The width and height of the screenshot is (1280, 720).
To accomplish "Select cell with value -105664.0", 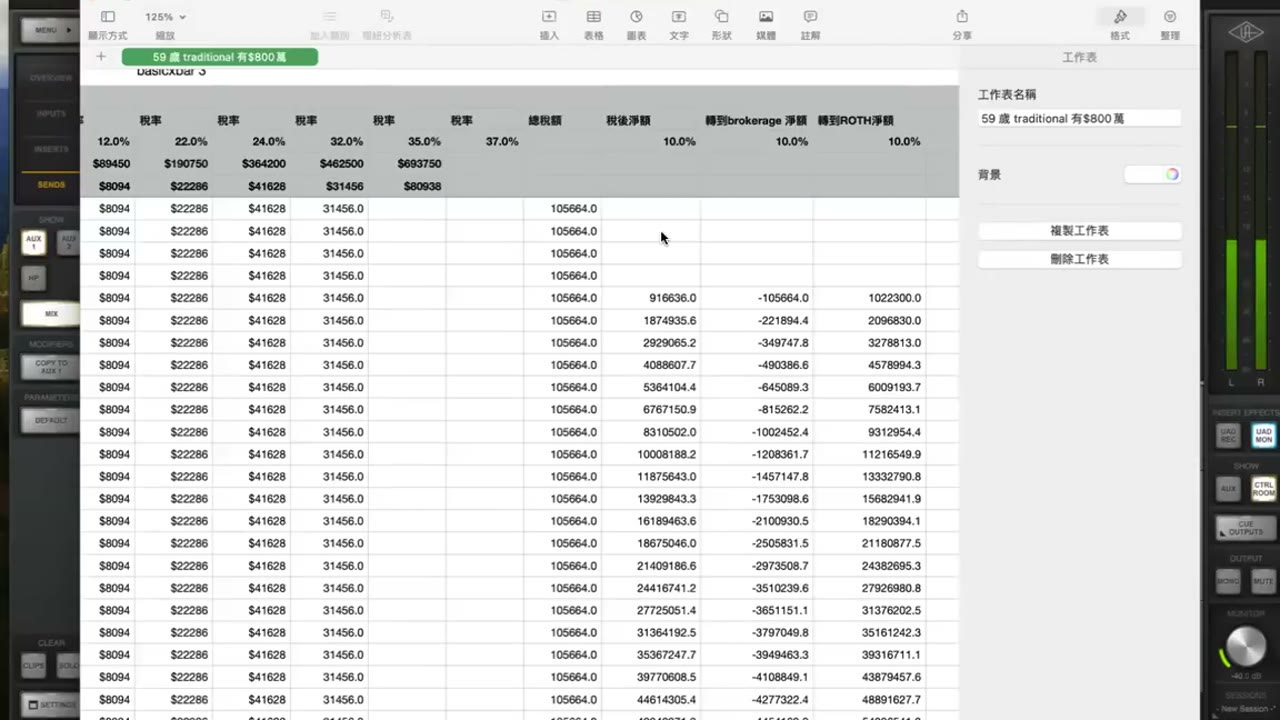I will [757, 298].
